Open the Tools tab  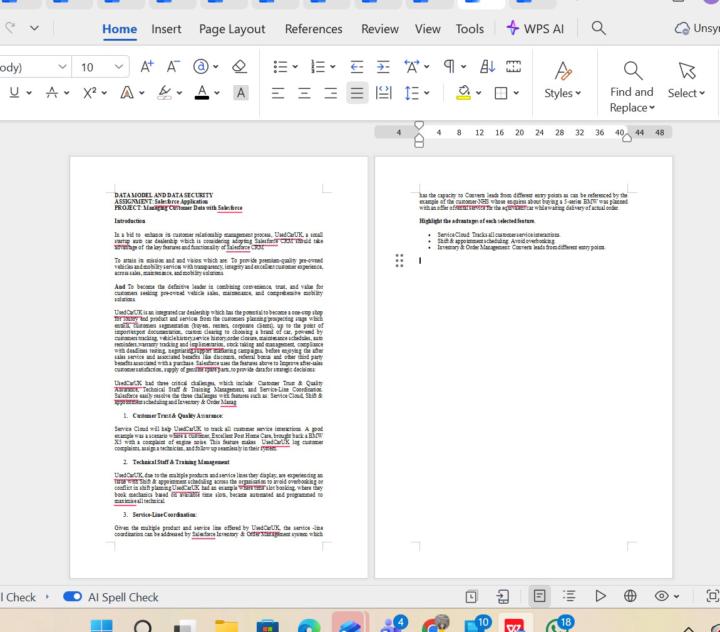tap(470, 29)
